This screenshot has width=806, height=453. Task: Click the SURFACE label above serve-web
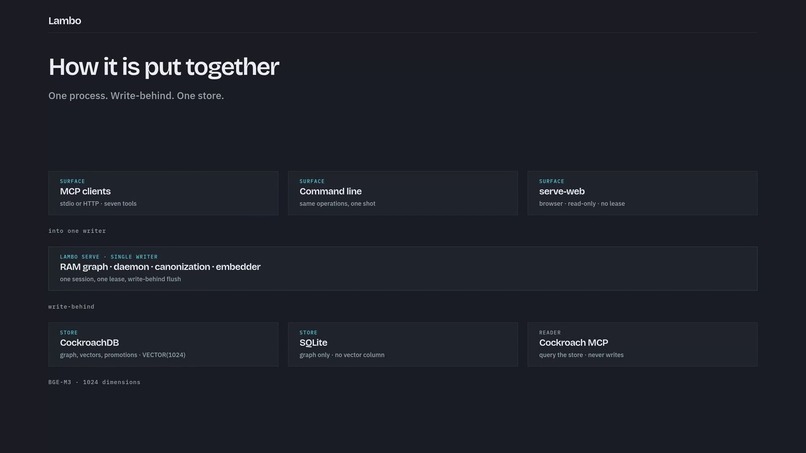pos(552,182)
